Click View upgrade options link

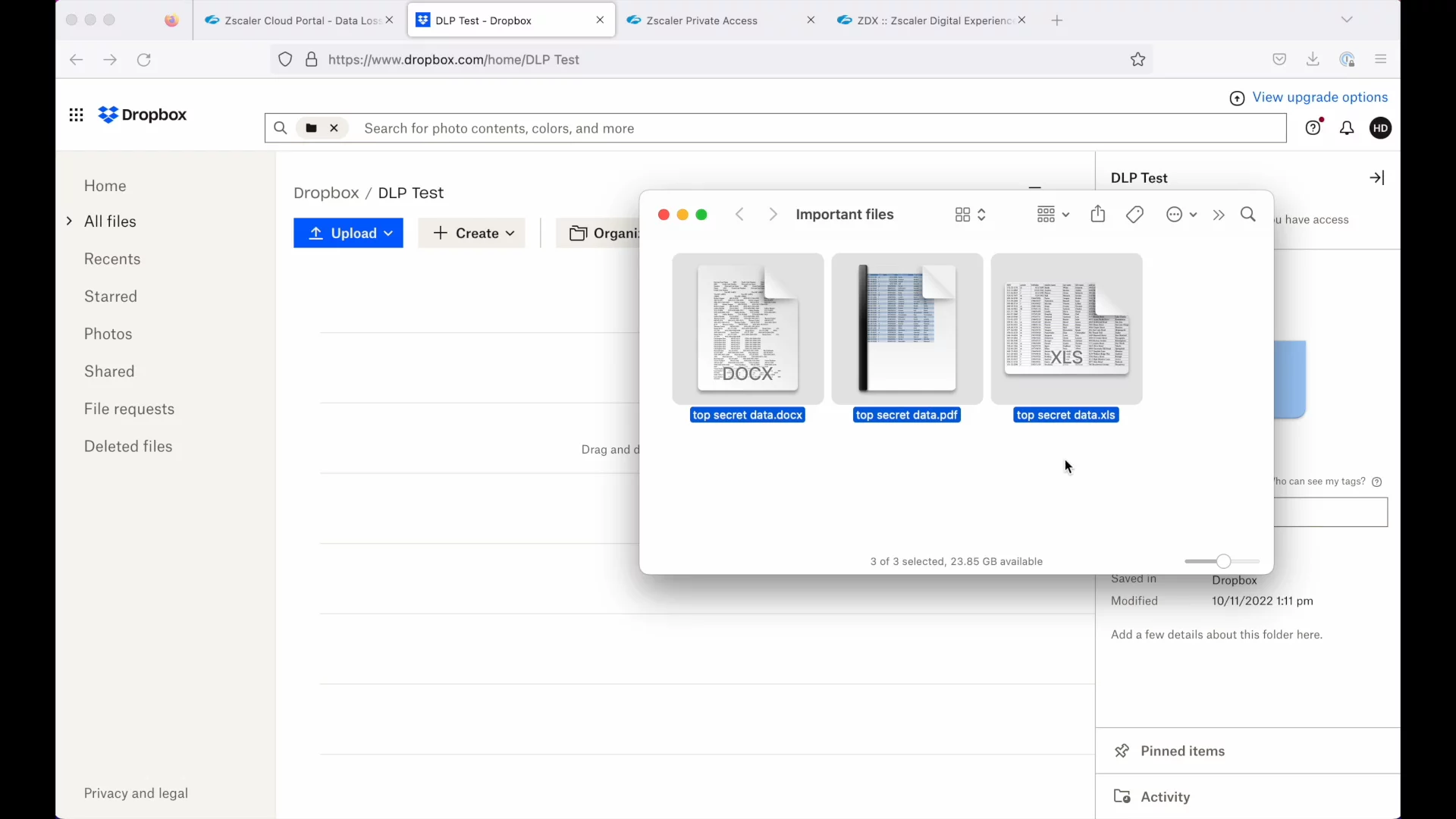1319,97
